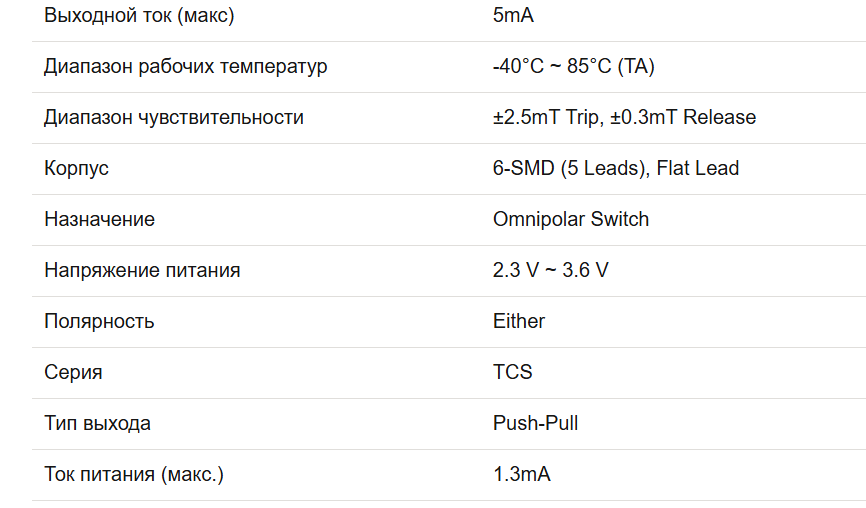
Task: Select 'Диапазон рабочих температур' row label
Action: [186, 67]
